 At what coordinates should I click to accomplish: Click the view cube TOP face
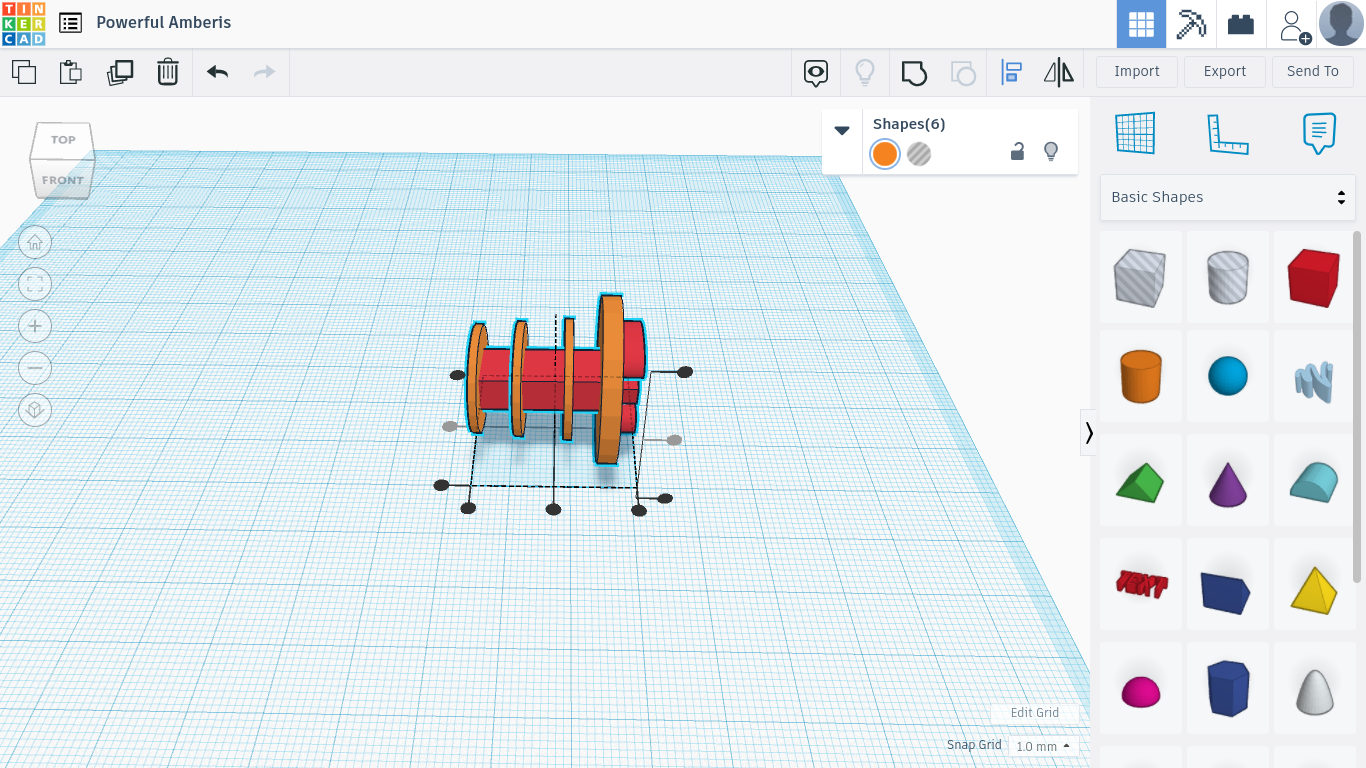tap(63, 140)
